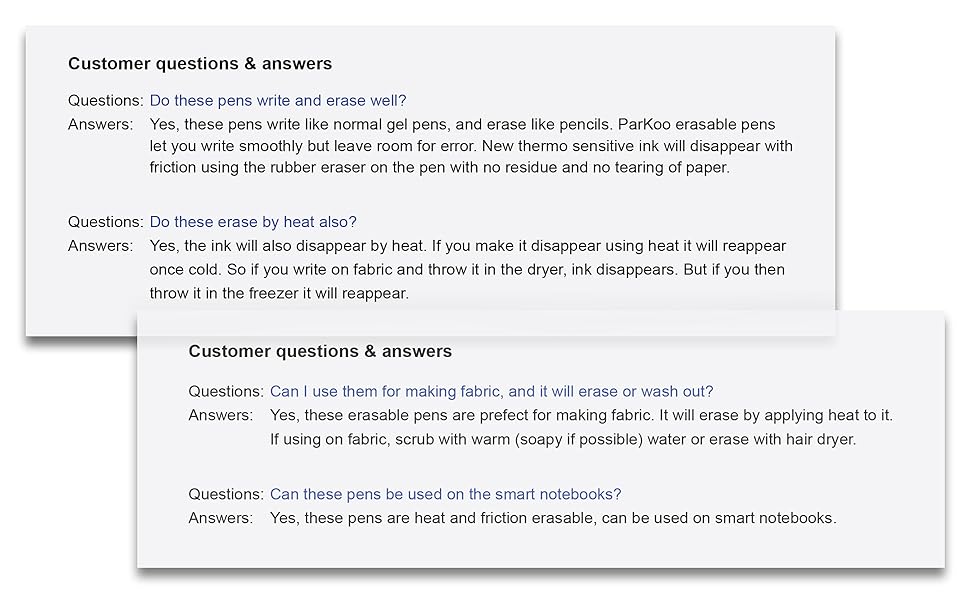Click the upper panel's "Customer questions & answers" heading
The image size is (970, 600).
(x=200, y=64)
